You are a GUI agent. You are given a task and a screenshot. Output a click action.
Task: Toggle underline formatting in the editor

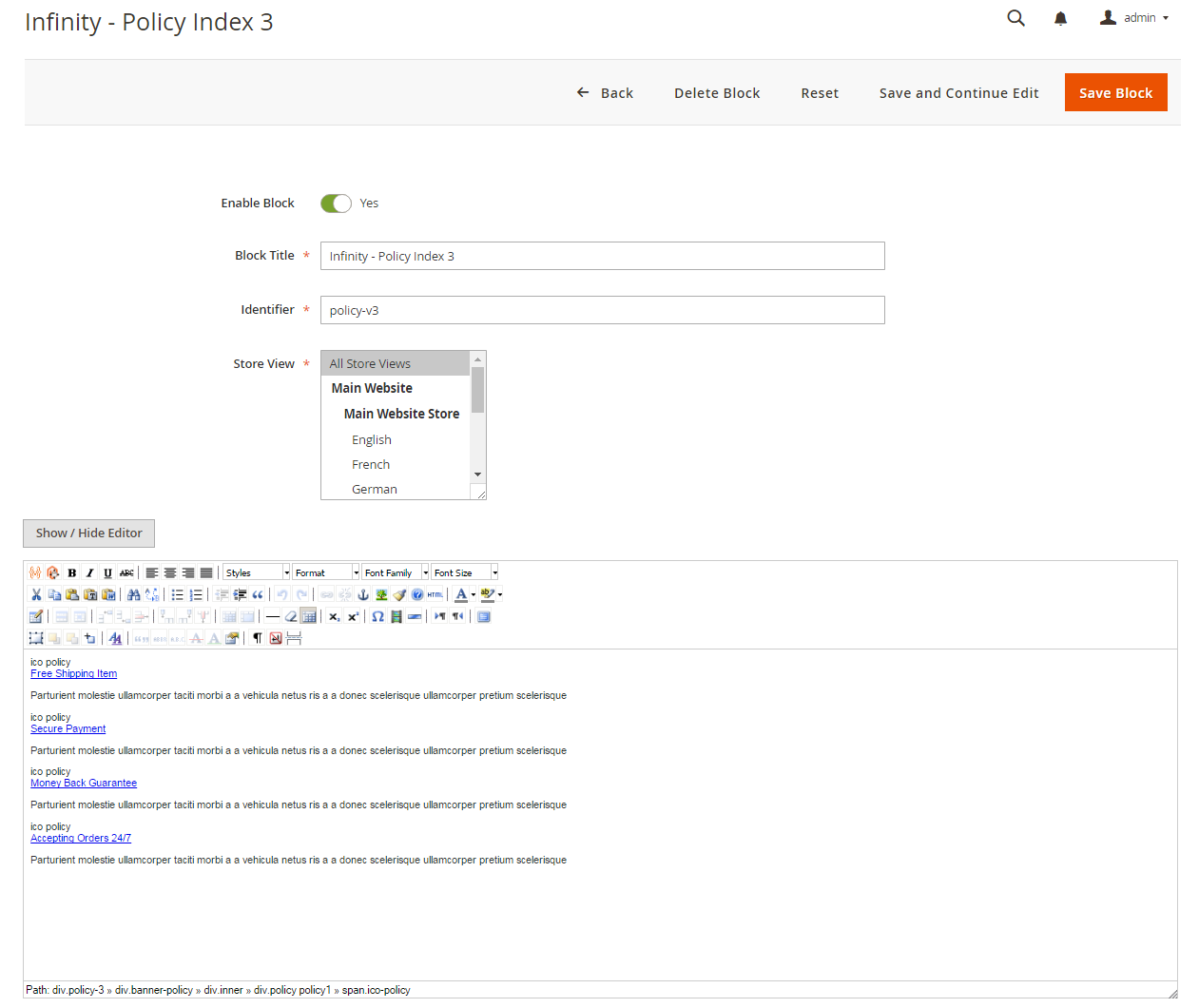107,572
